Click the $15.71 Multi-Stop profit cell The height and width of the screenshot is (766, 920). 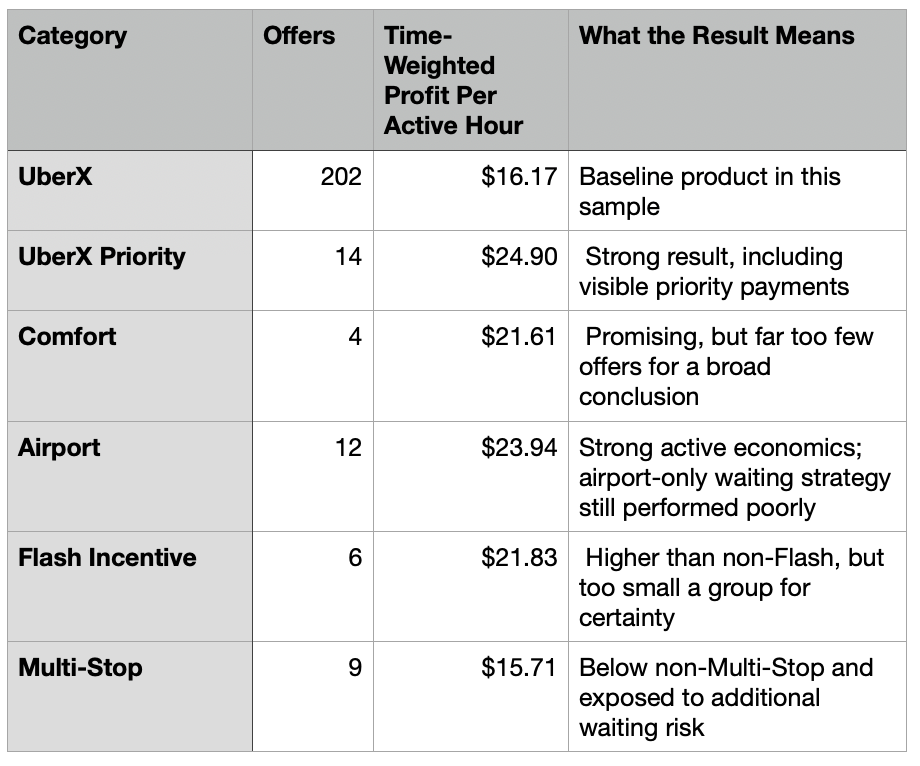471,696
